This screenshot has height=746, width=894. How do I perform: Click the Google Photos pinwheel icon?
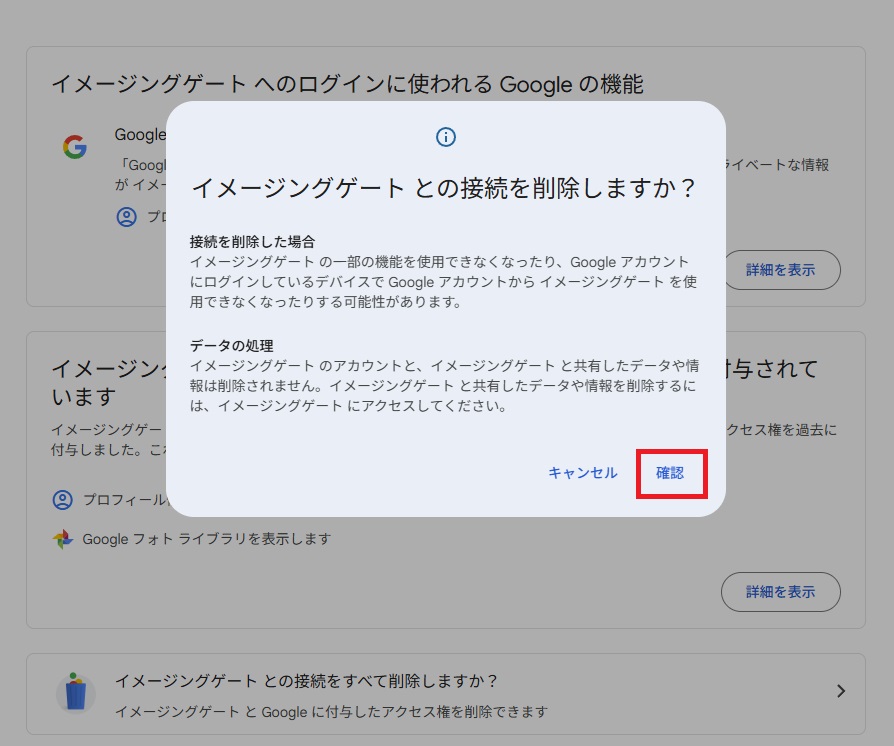[63, 539]
